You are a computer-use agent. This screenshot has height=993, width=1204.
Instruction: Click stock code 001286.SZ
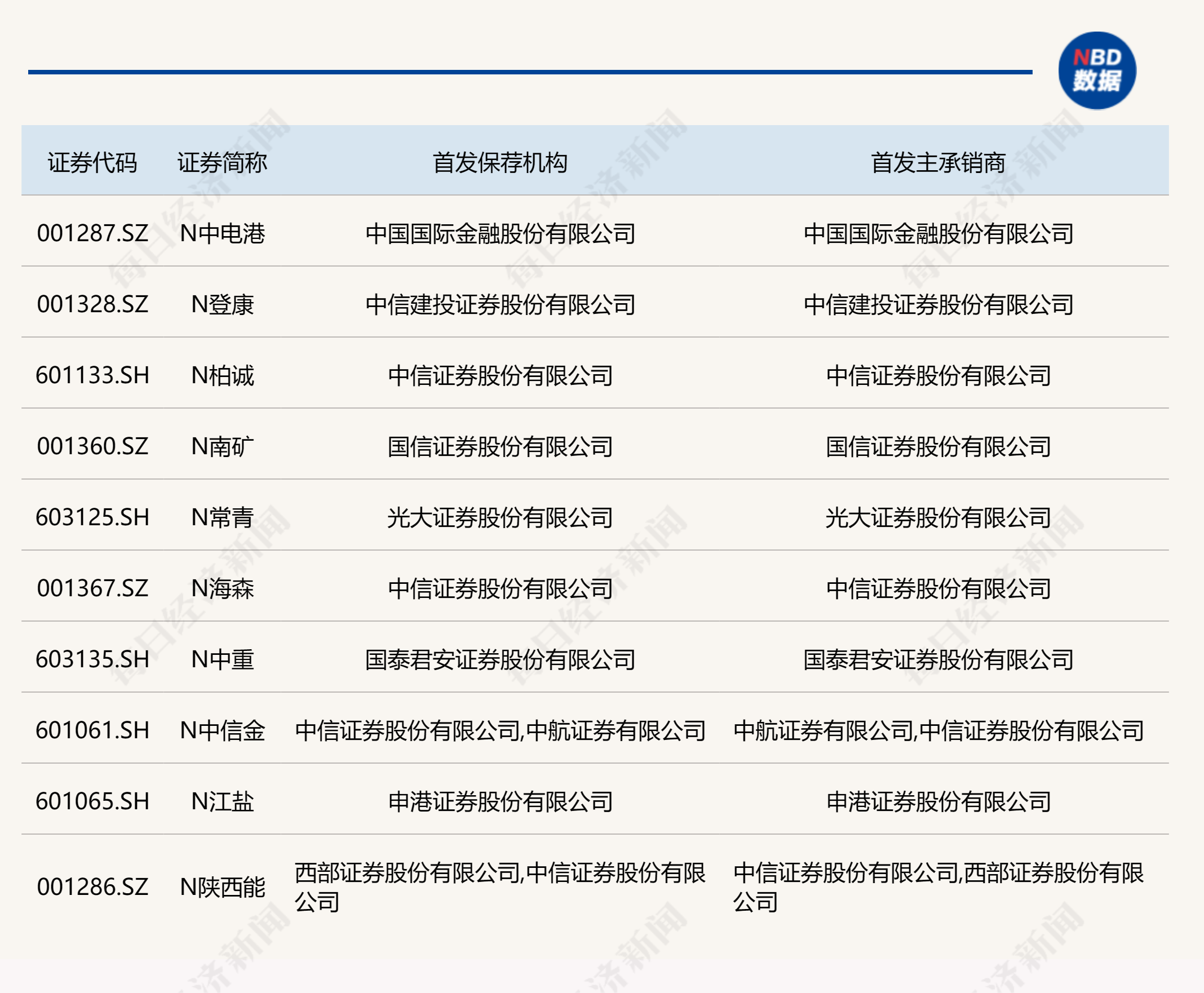tap(92, 886)
